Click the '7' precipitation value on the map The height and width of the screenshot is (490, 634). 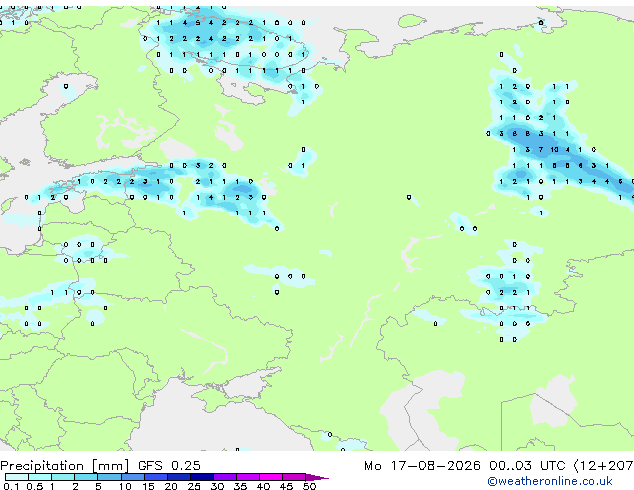click(x=541, y=150)
